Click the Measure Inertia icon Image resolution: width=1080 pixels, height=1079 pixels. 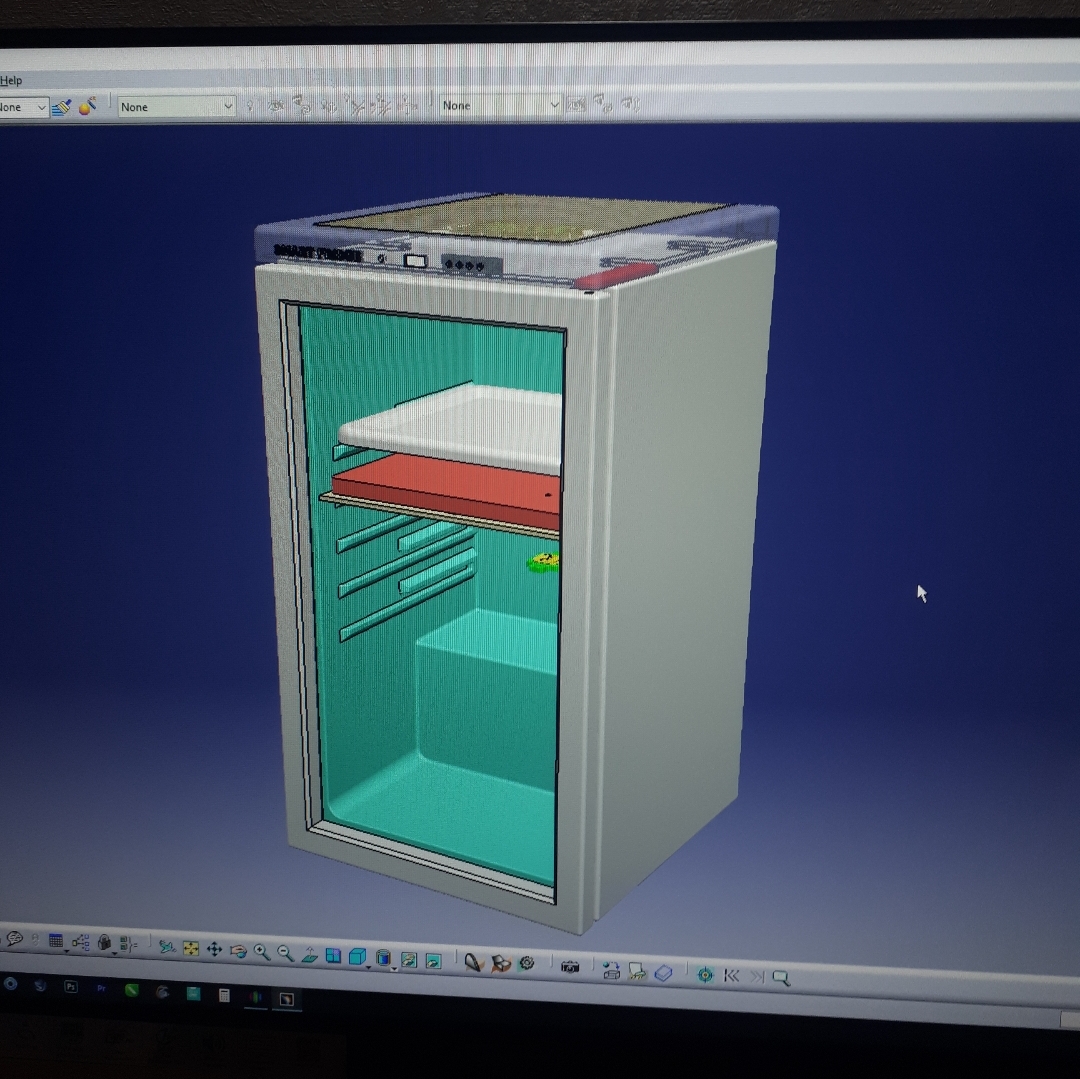click(501, 963)
